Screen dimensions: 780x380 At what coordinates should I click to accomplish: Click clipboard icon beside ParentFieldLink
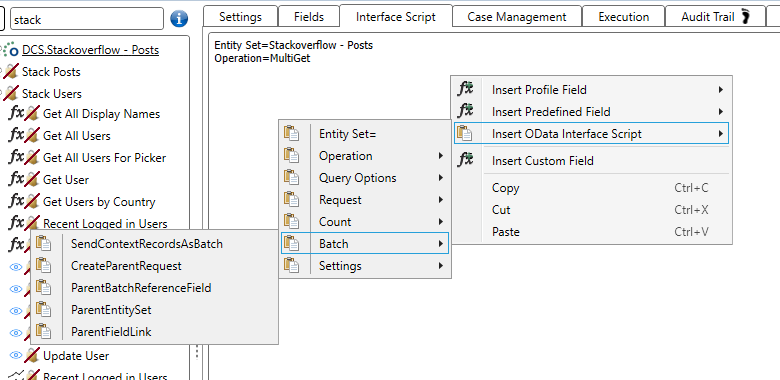(x=44, y=331)
